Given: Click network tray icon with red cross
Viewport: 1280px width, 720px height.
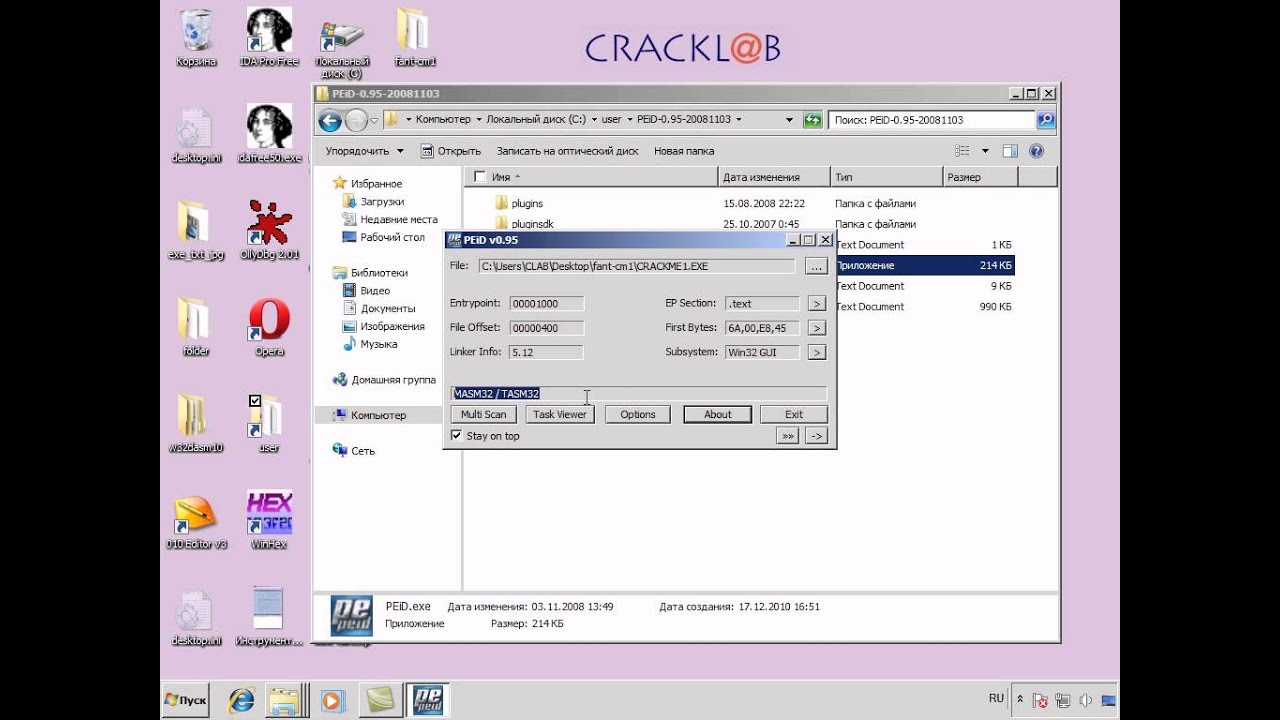Looking at the screenshot, I should tap(1040, 700).
